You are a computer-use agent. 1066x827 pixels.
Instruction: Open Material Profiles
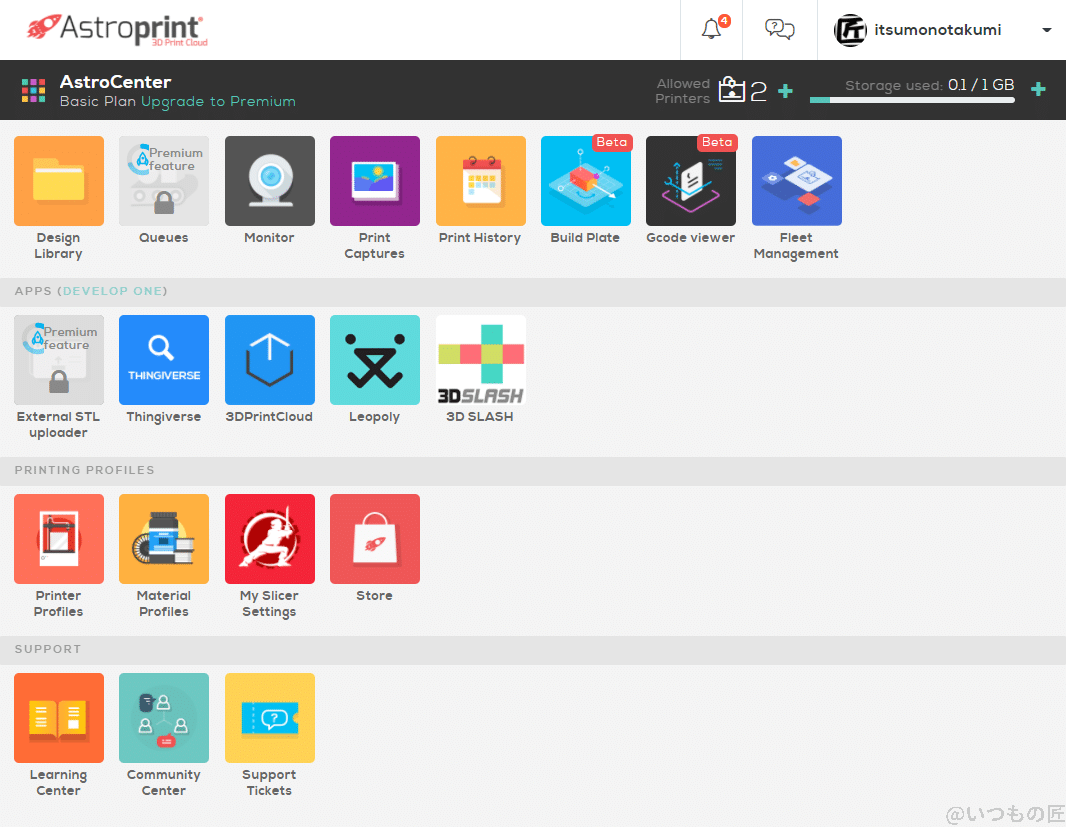click(x=164, y=539)
